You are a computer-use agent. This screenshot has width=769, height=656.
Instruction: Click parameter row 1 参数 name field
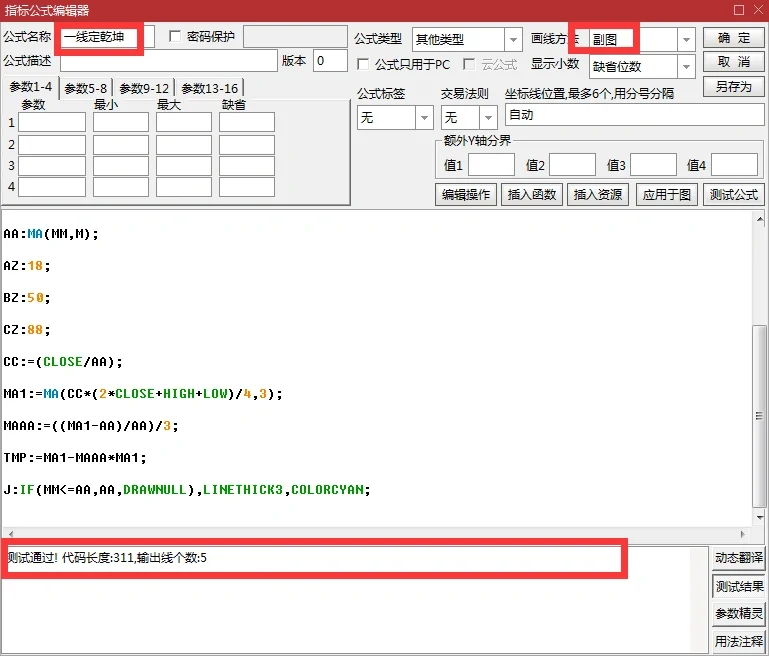click(52, 122)
